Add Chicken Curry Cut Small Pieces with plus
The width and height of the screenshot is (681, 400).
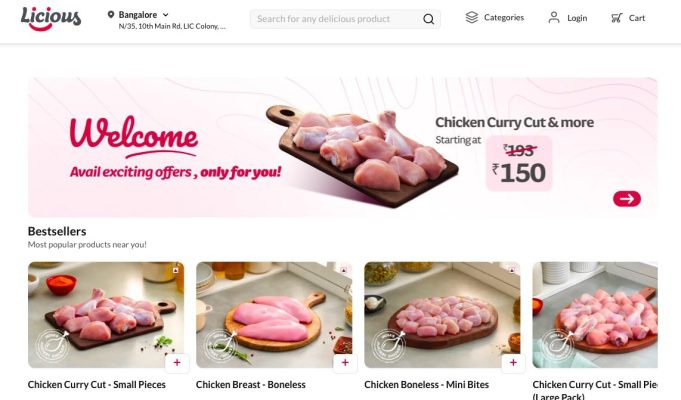tap(177, 363)
